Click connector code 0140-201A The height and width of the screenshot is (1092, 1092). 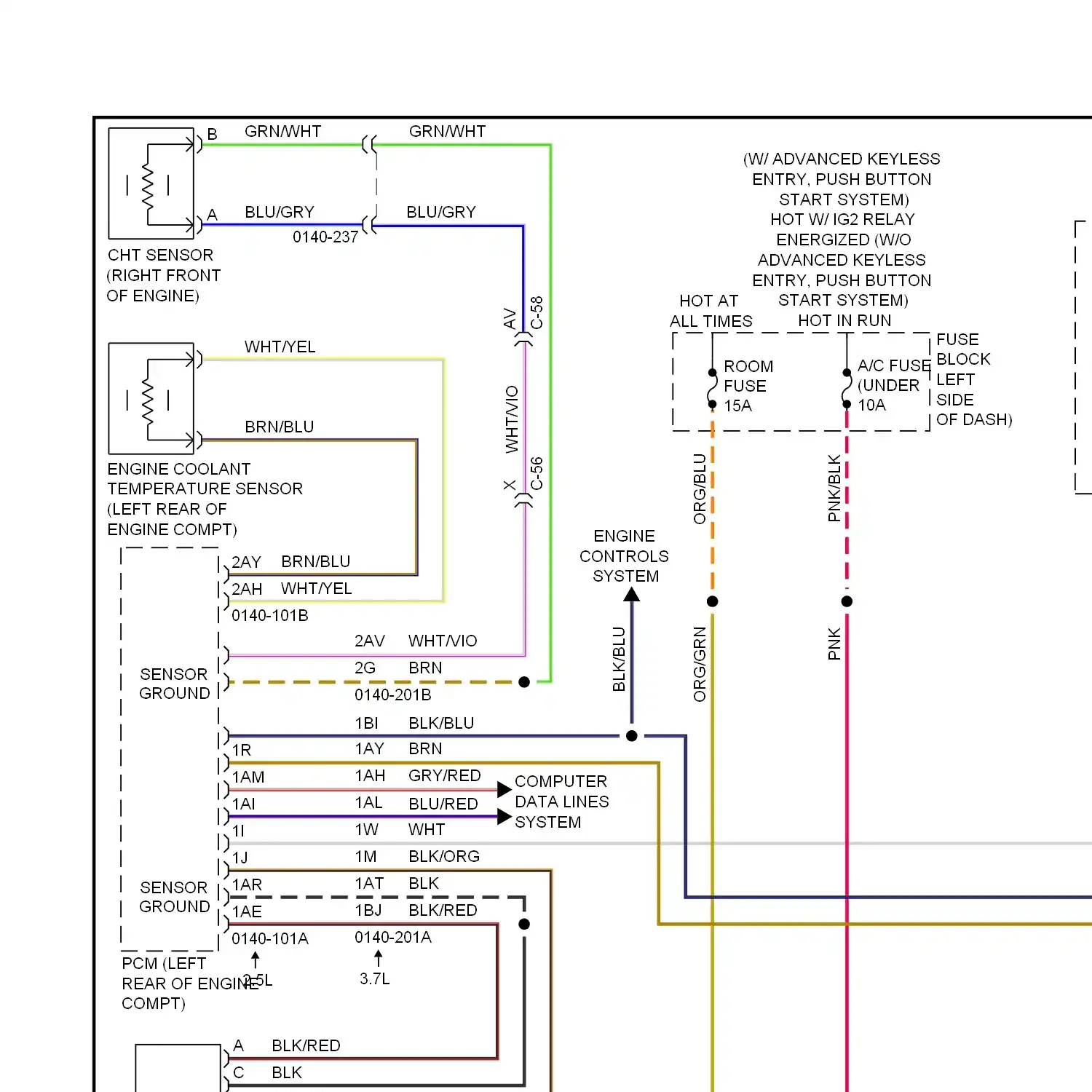393,938
